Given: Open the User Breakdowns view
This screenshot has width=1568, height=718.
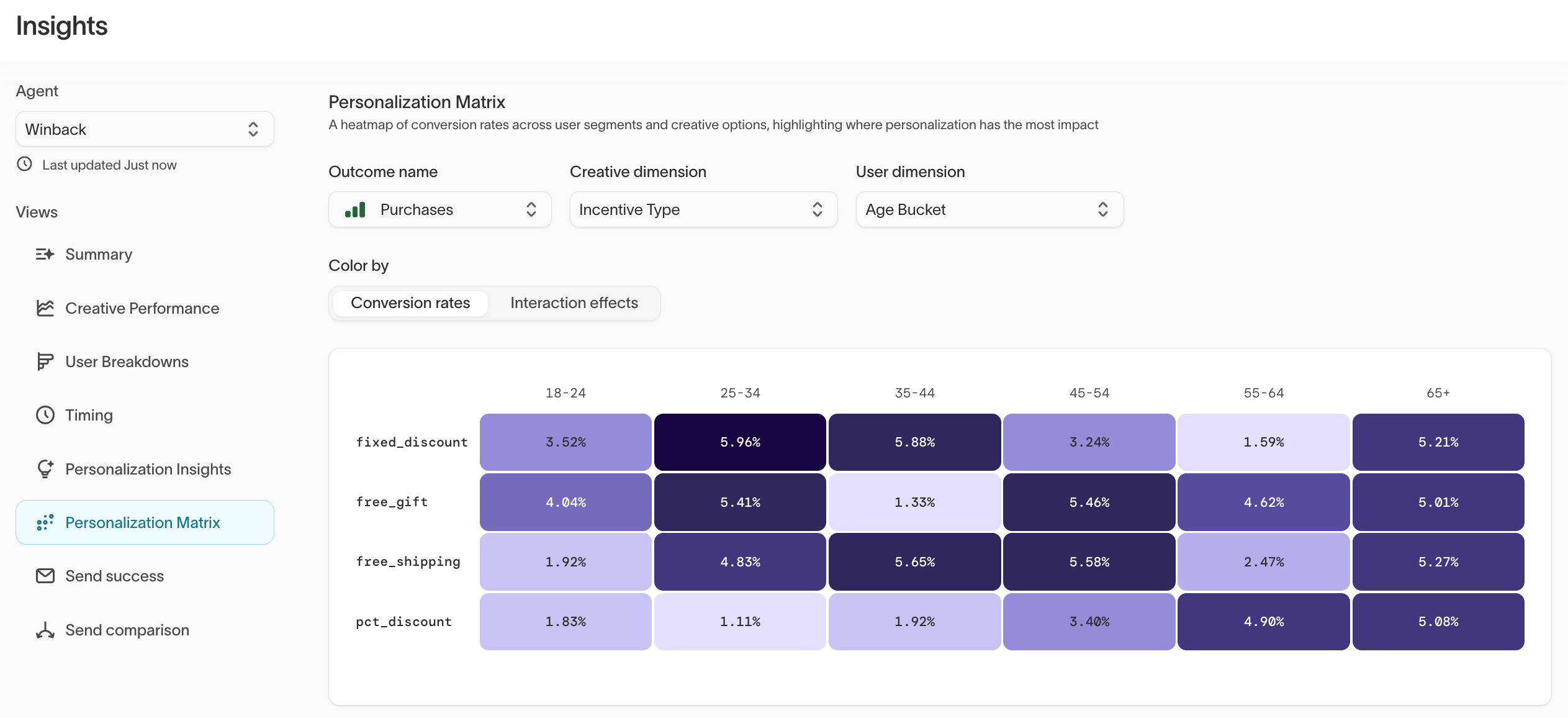Looking at the screenshot, I should 145,361.
